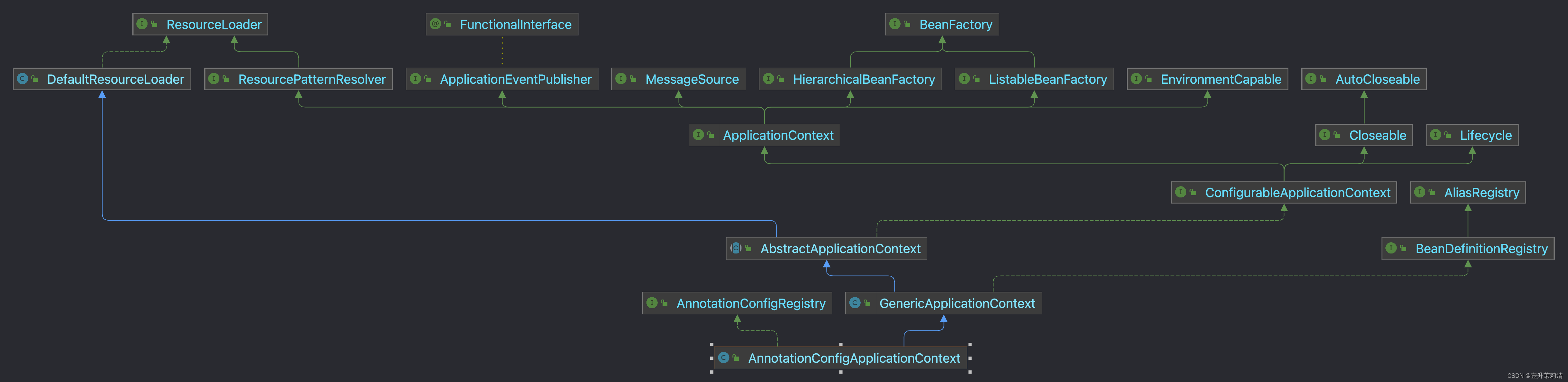
Task: Select the ListableBeanFactory node
Action: click(x=1047, y=79)
